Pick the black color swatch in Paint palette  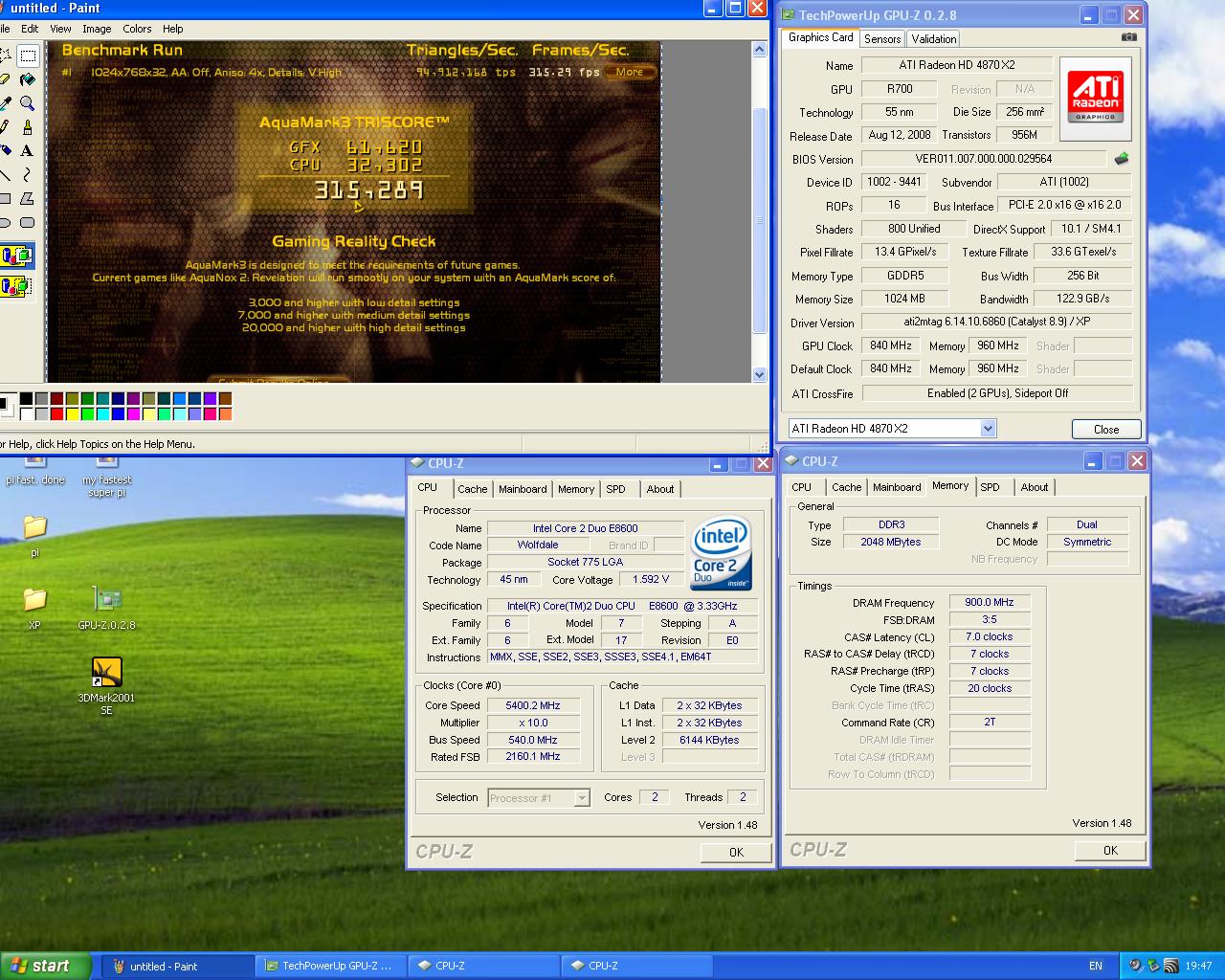tap(27, 399)
